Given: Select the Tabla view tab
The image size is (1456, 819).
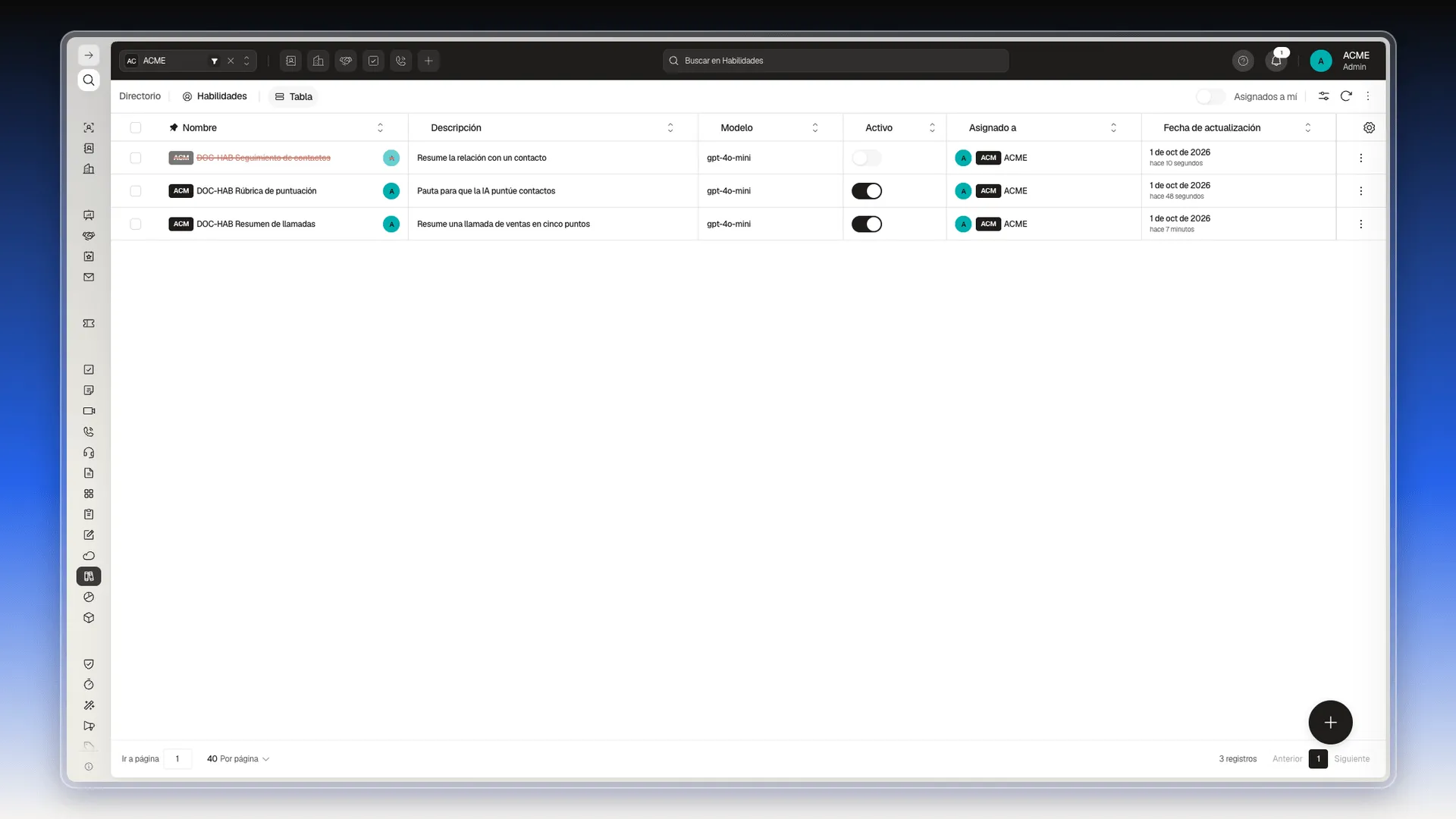Looking at the screenshot, I should click(x=293, y=96).
